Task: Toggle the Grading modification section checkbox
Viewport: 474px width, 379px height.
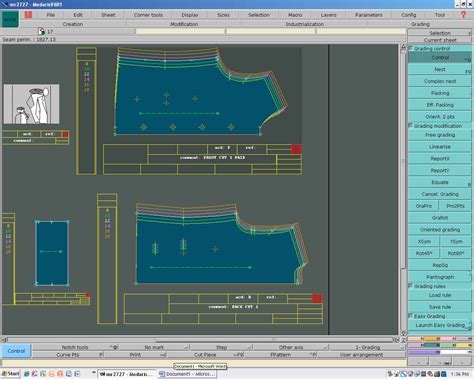Action: [x=411, y=126]
